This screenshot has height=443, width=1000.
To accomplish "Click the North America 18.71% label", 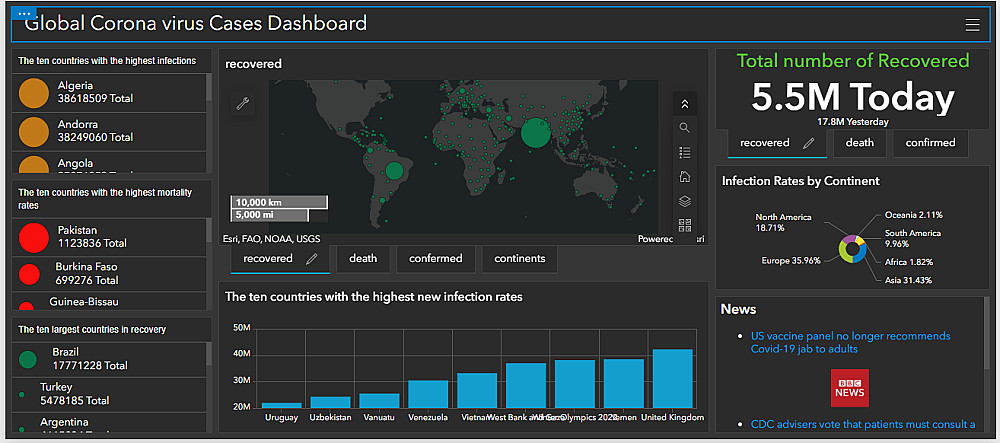I will 784,222.
